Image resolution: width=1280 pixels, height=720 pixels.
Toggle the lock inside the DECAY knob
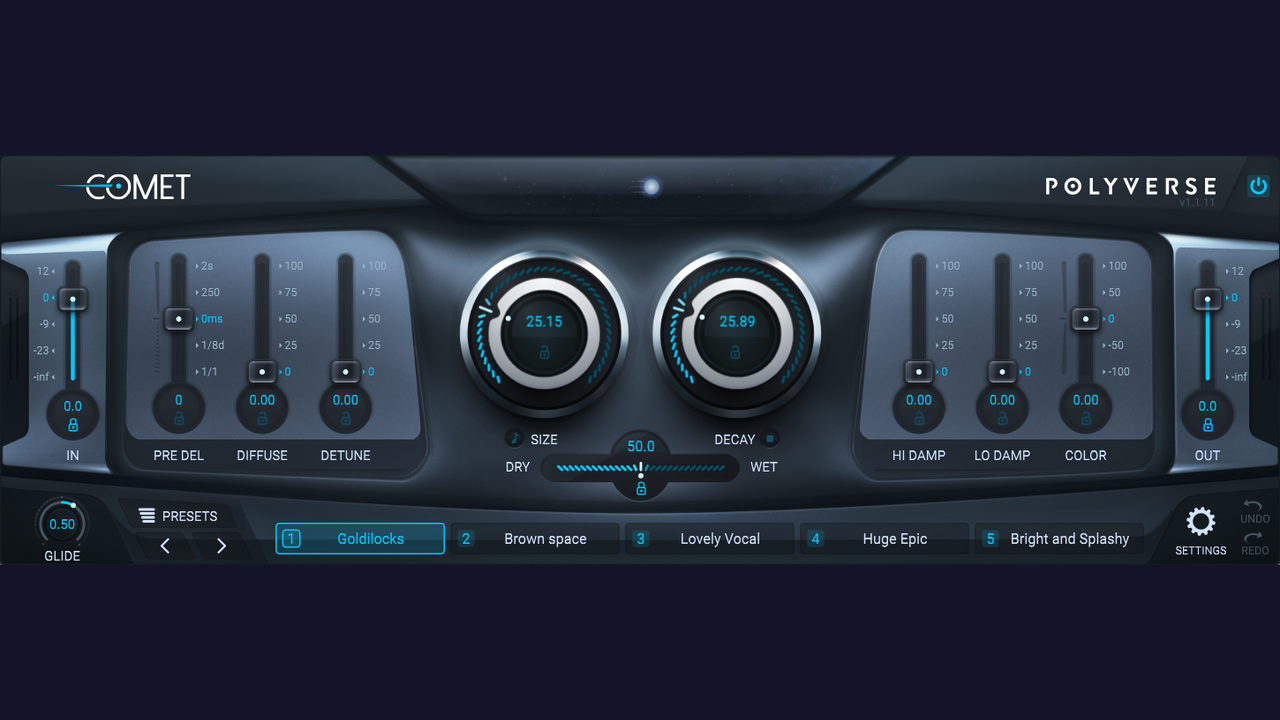coord(735,352)
